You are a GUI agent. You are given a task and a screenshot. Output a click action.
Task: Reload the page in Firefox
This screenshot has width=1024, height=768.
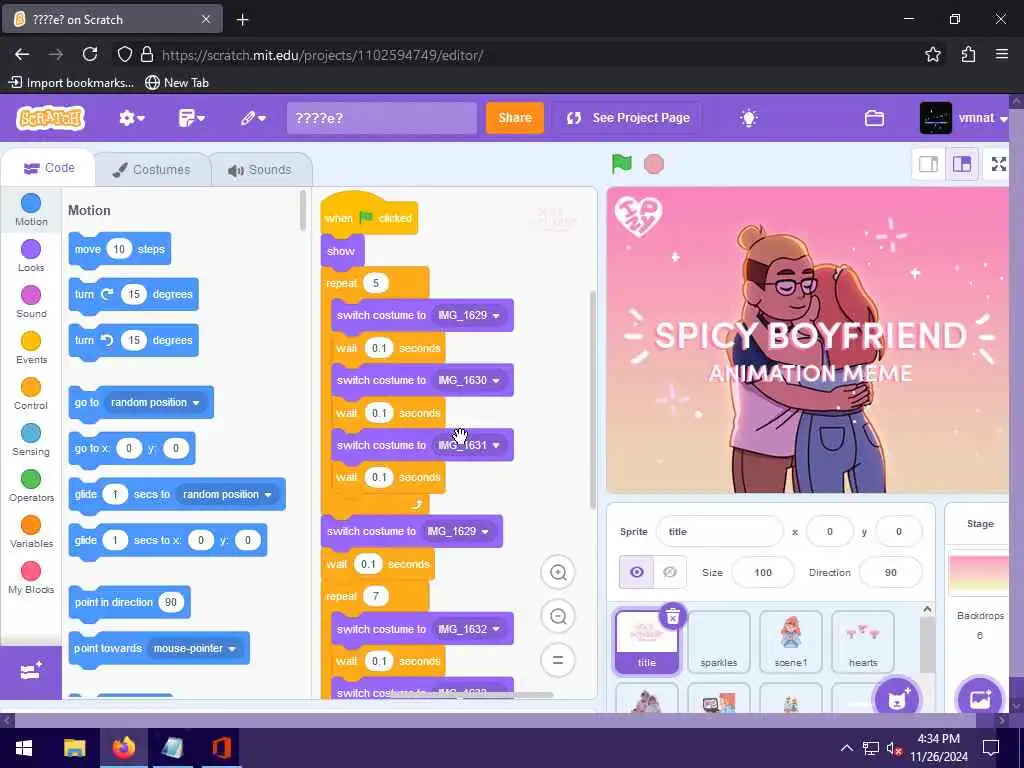point(90,54)
